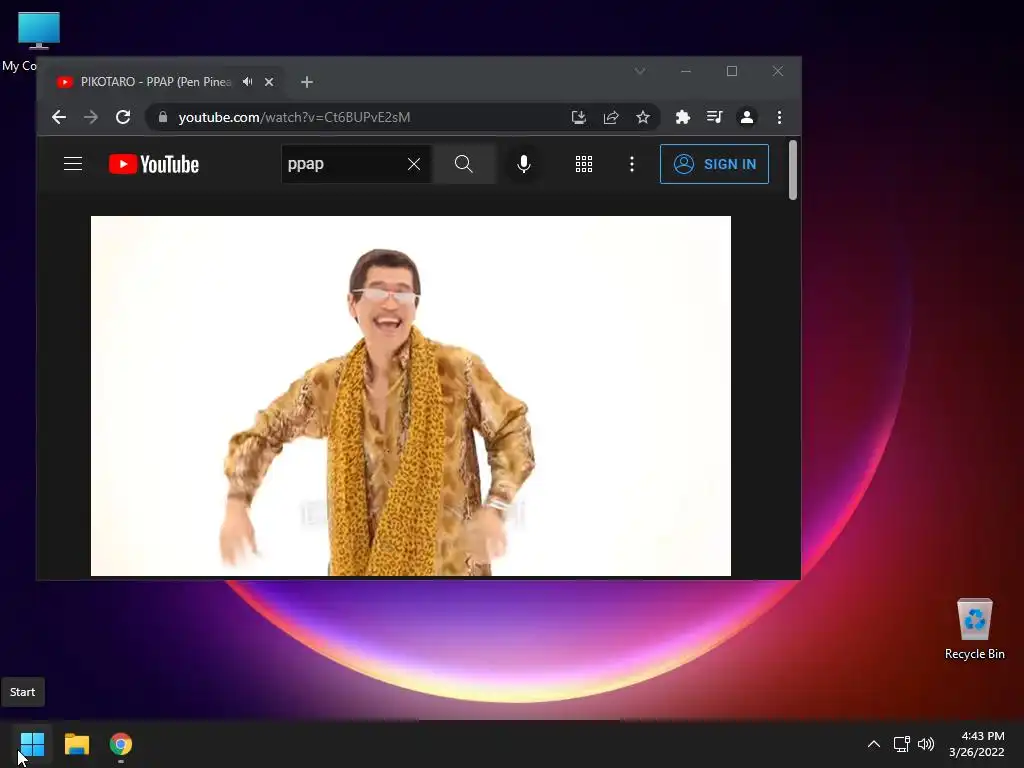Bookmark this tab with the star icon

tap(643, 117)
